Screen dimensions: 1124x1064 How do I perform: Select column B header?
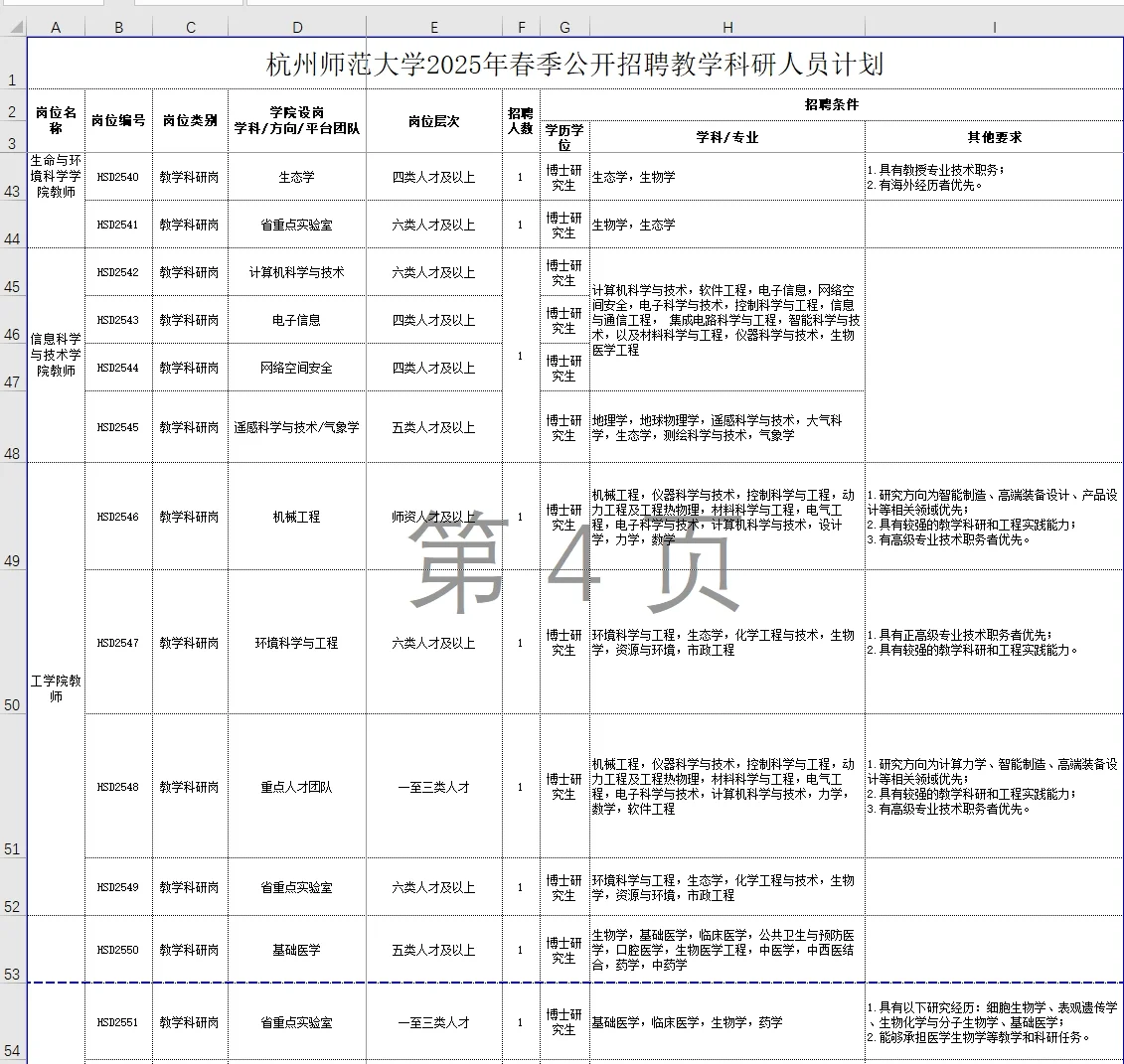119,27
